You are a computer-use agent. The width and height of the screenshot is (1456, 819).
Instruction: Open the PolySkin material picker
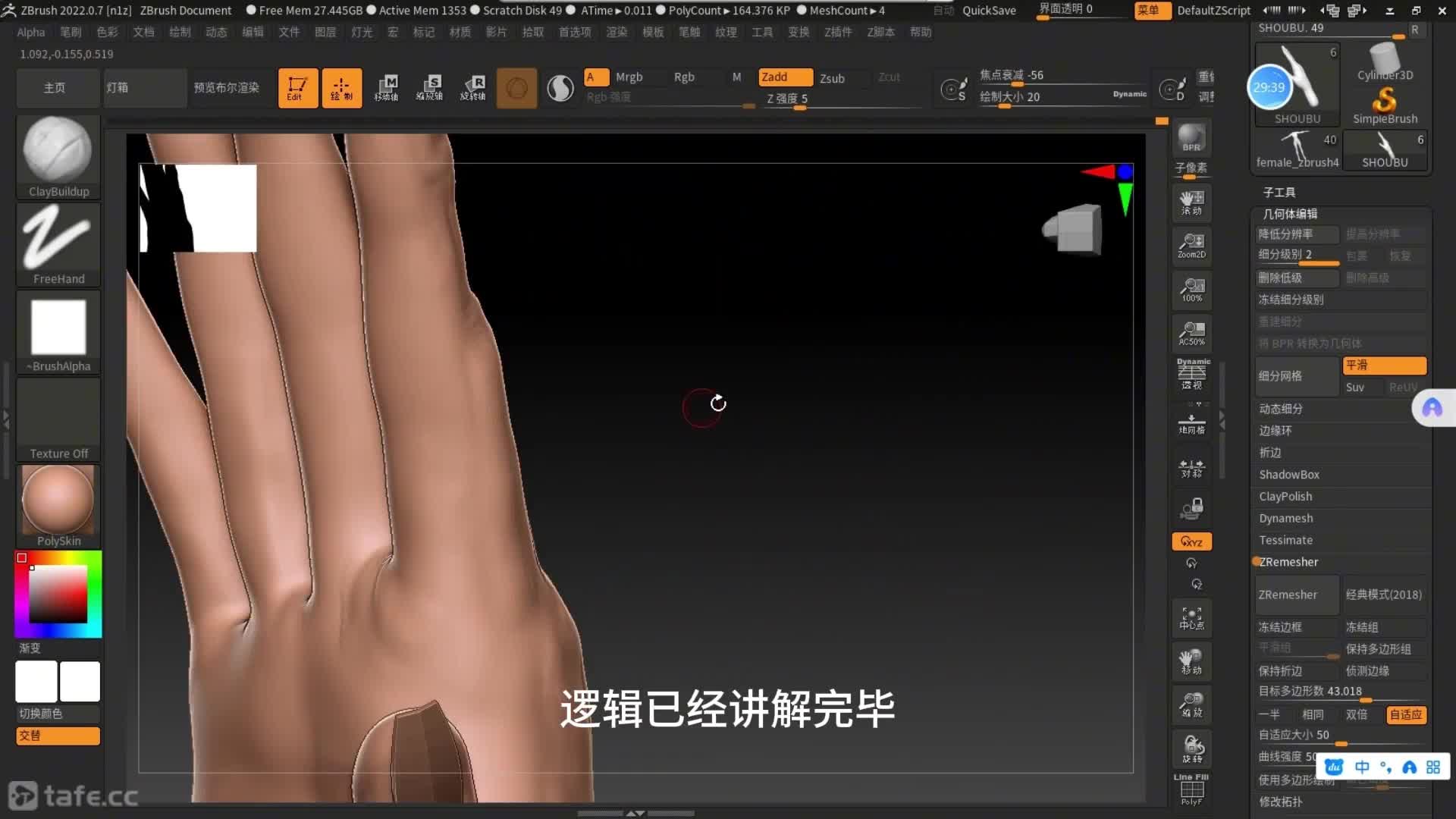click(x=58, y=500)
